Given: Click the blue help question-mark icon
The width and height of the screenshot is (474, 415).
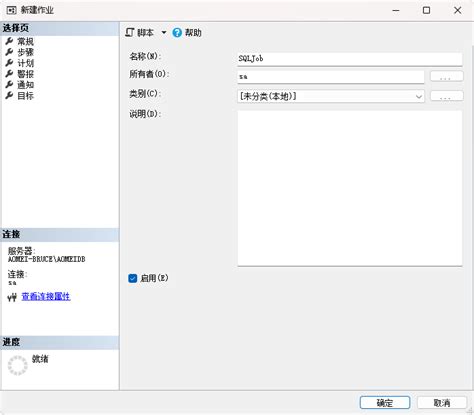Looking at the screenshot, I should point(177,33).
